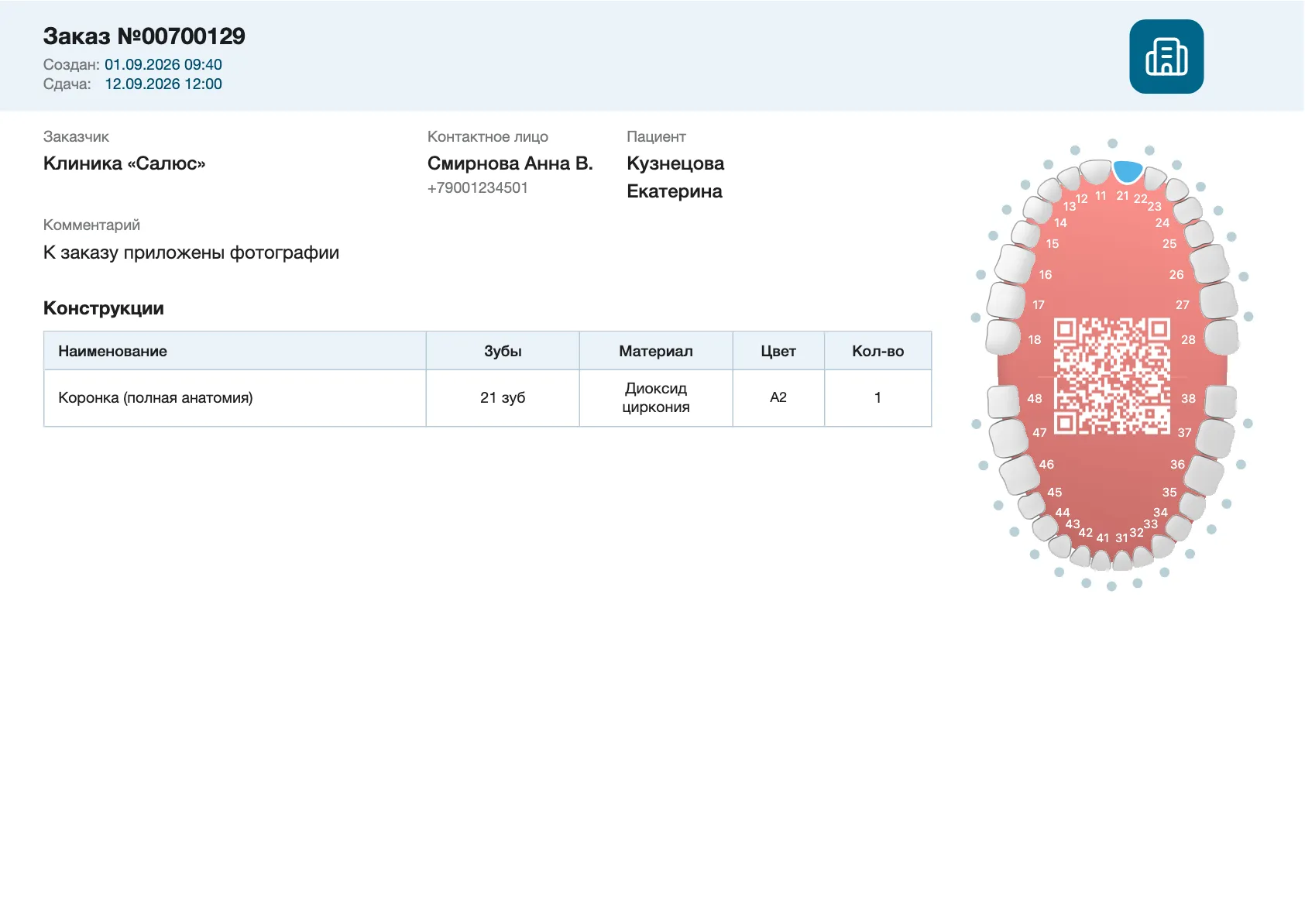Click the Диоксид циркония material cell
Screen dimensions: 1305x924
click(x=656, y=398)
